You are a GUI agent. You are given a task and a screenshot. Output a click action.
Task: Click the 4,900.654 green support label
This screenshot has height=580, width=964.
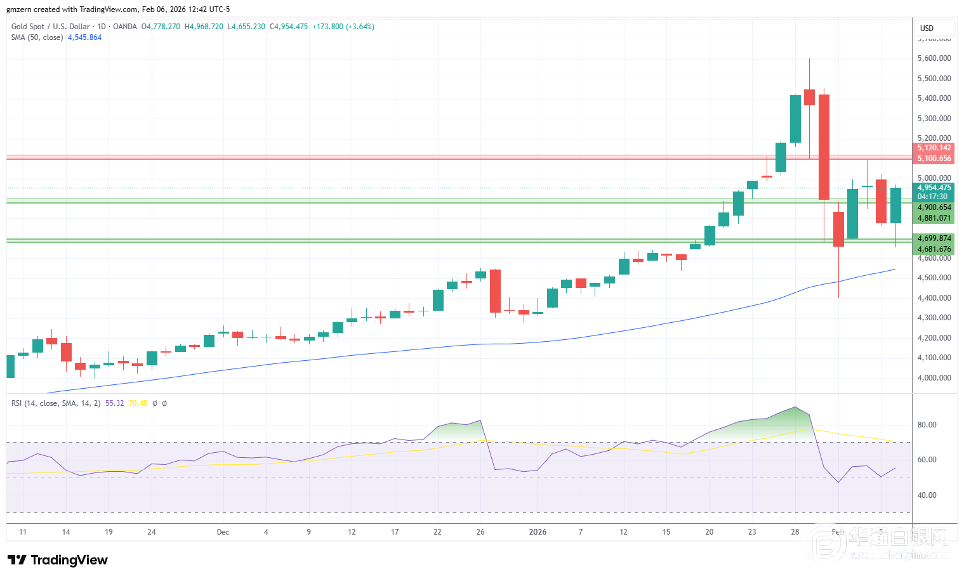tap(934, 207)
